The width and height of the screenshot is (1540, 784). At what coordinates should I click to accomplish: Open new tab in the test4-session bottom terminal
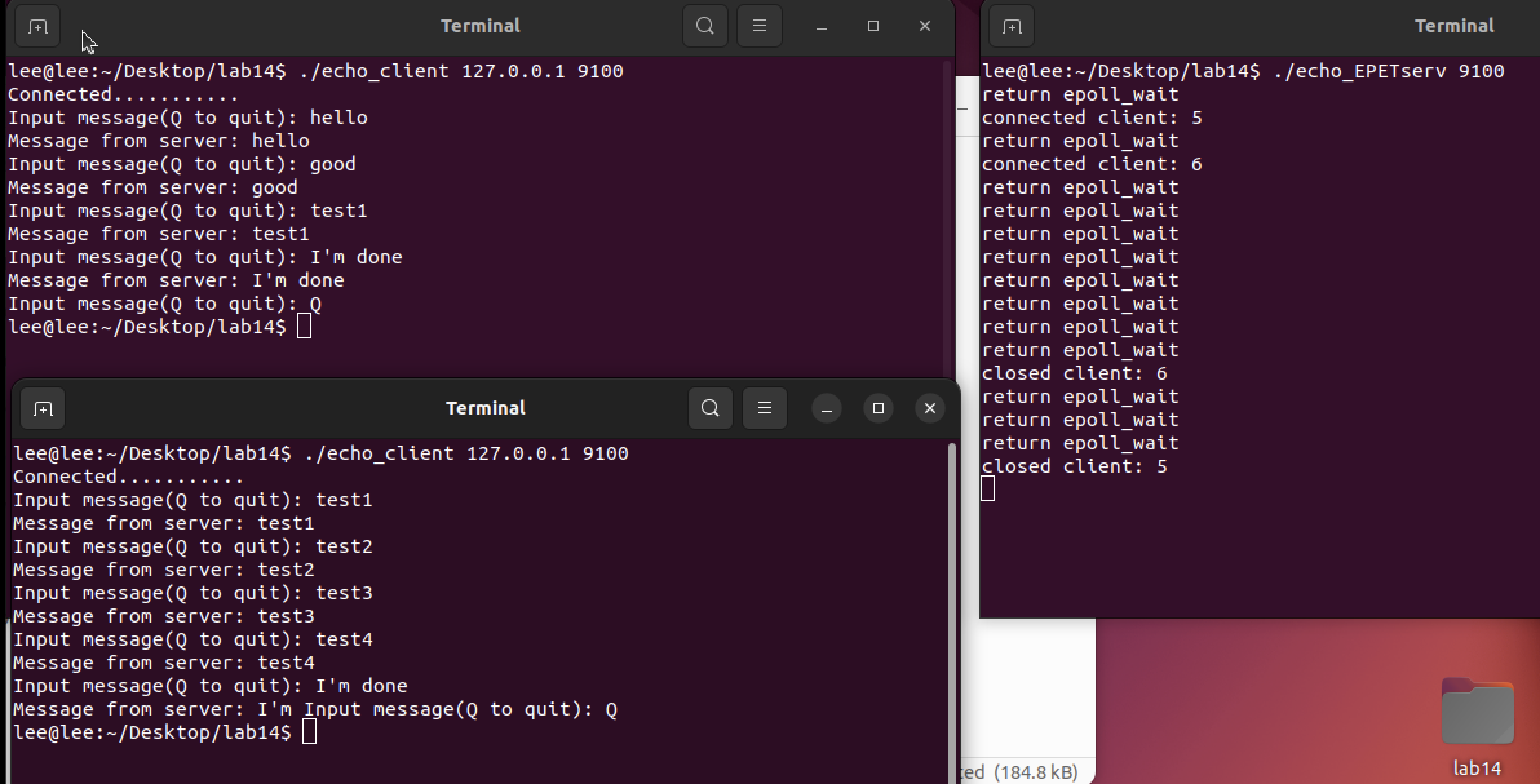[x=43, y=409]
